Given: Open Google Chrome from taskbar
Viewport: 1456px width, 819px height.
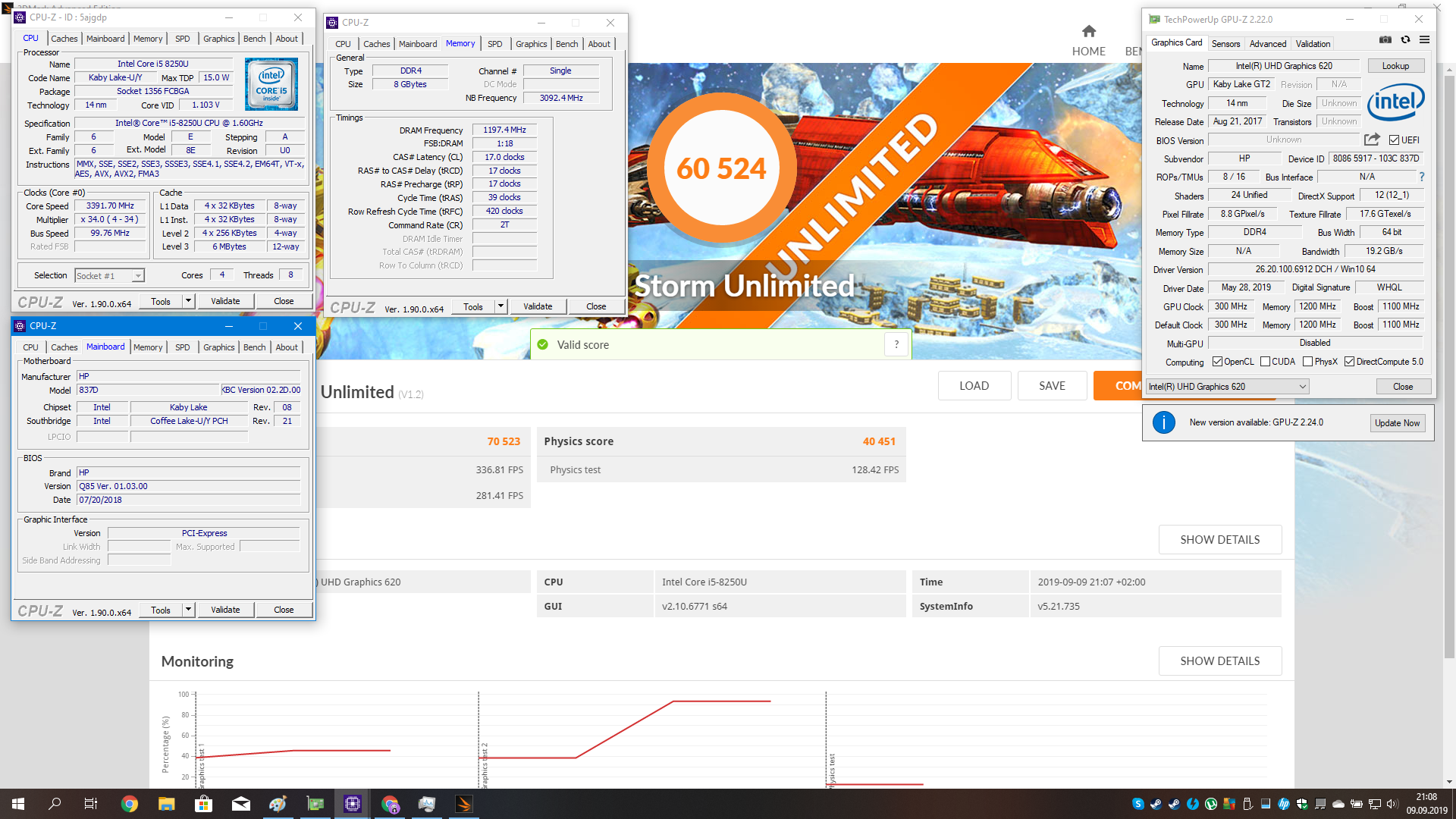Looking at the screenshot, I should [x=130, y=804].
